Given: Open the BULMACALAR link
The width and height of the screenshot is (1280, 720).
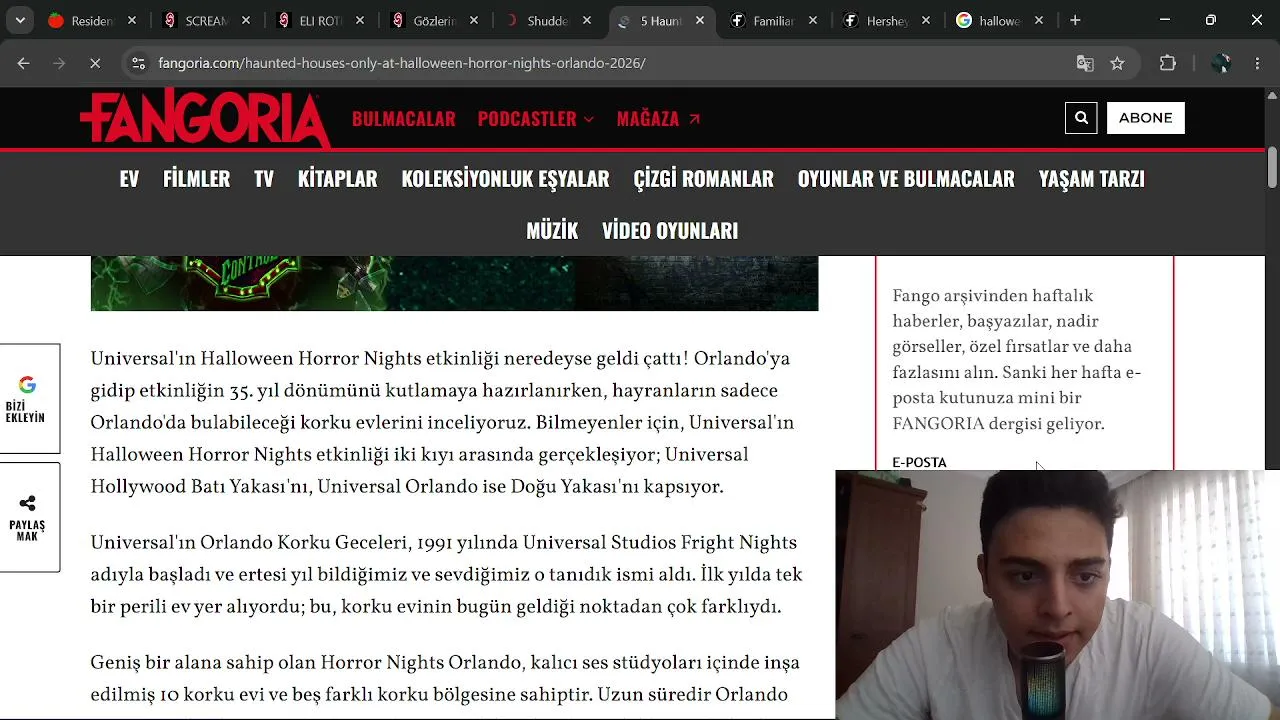Looking at the screenshot, I should click(404, 119).
